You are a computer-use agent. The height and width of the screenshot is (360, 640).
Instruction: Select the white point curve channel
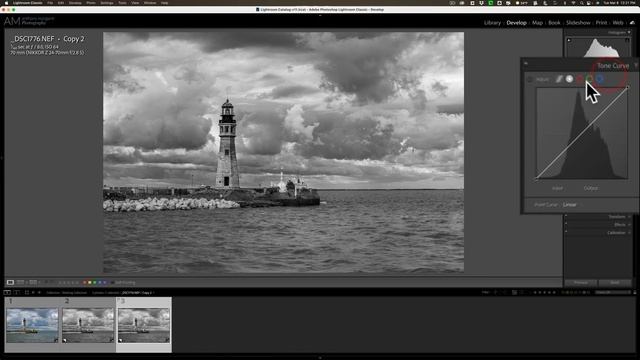tap(569, 79)
